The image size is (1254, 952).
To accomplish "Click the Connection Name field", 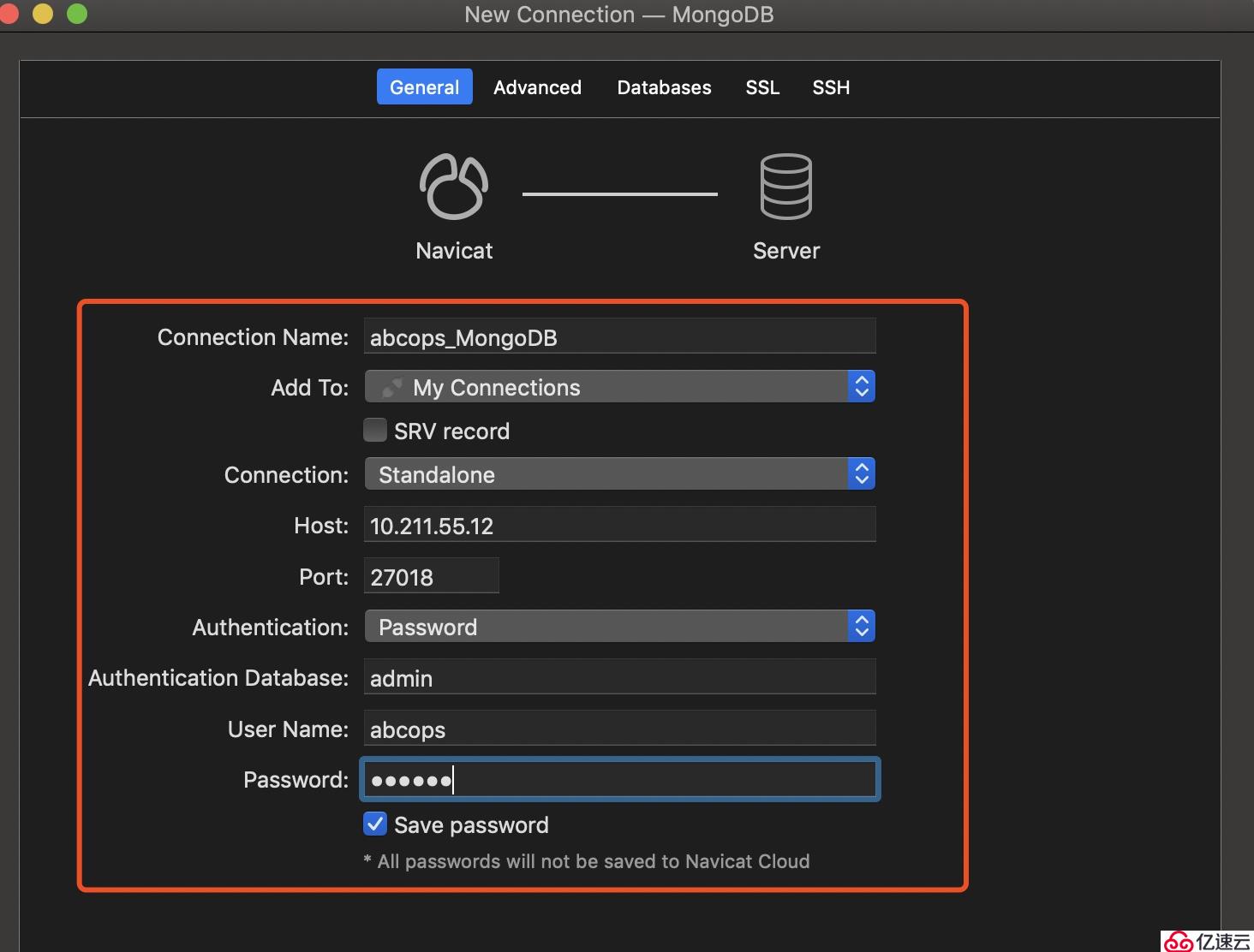I will [620, 336].
